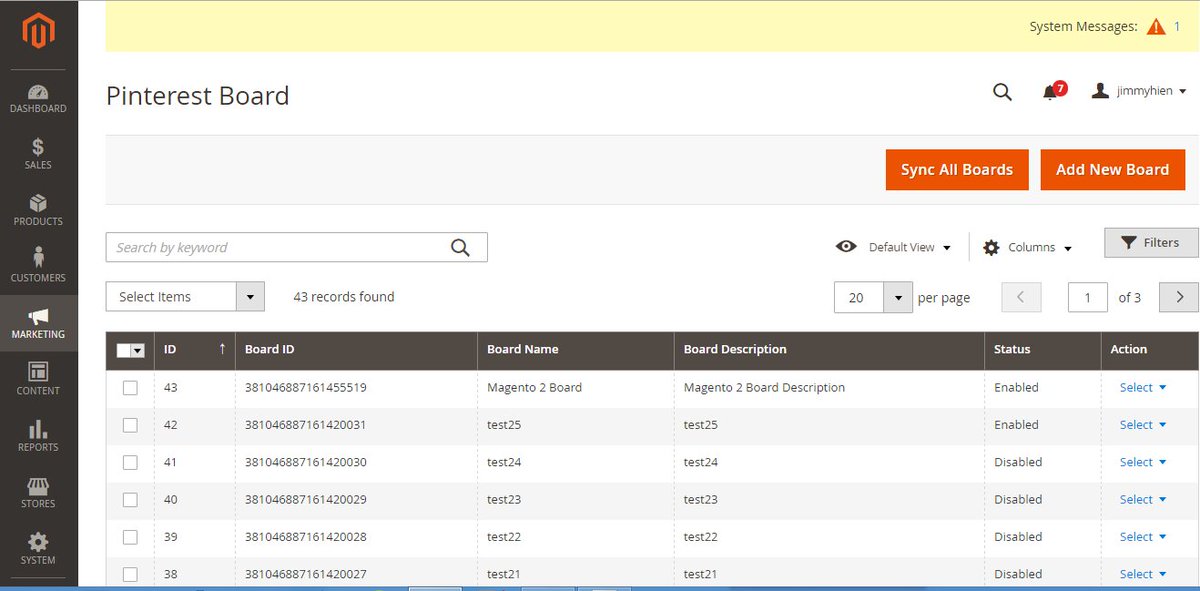This screenshot has height=591, width=1200.
Task: Open the System sidebar menu
Action: pos(38,549)
